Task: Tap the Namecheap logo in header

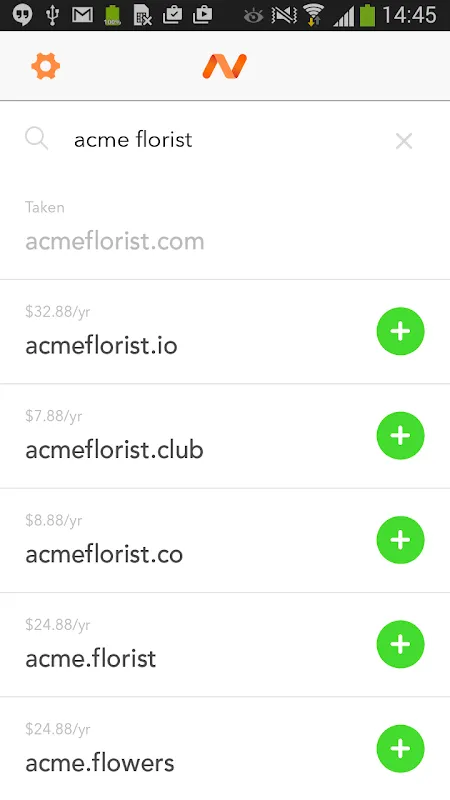Action: (x=224, y=66)
